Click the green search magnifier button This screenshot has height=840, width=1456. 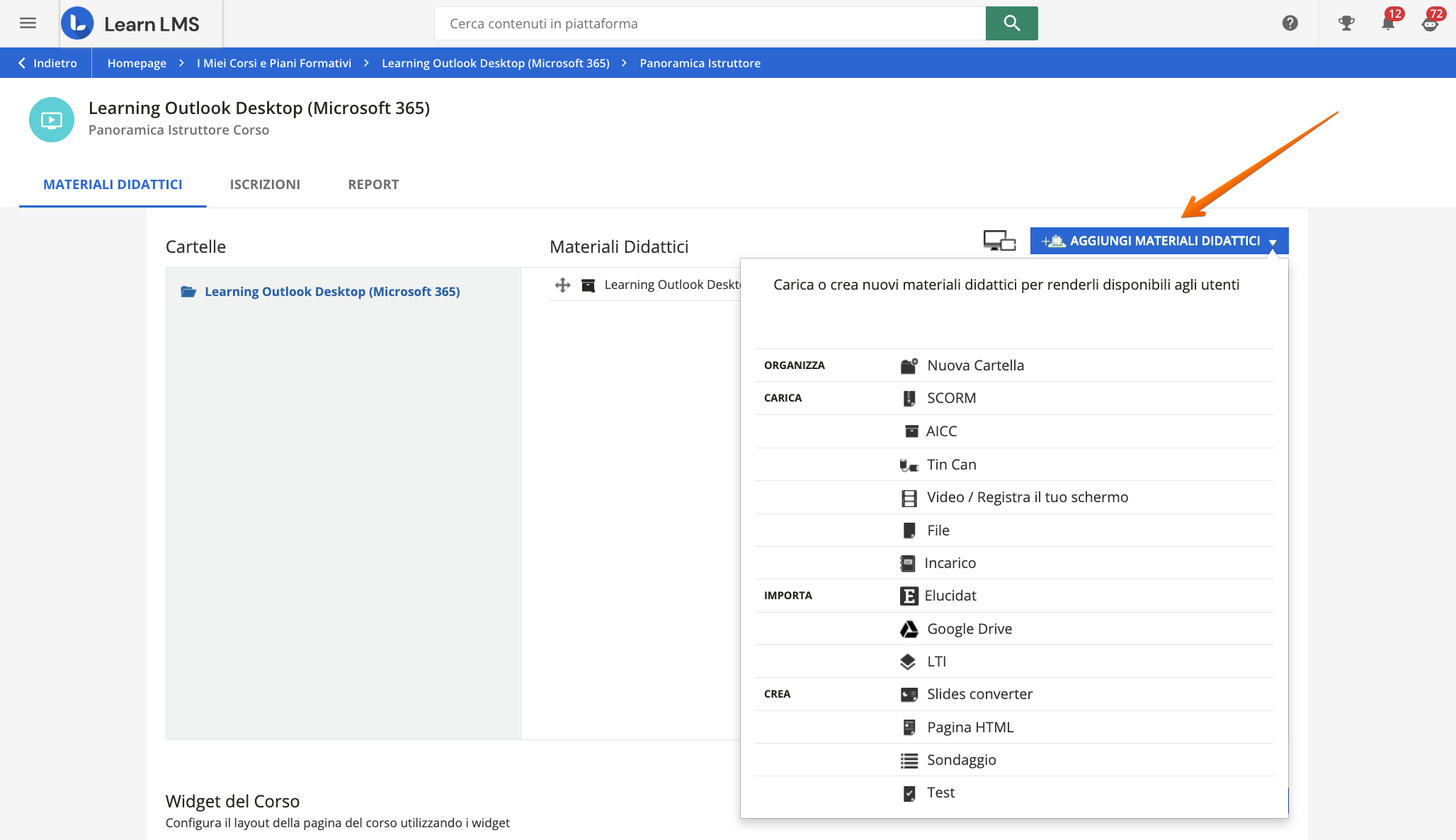pos(1011,23)
